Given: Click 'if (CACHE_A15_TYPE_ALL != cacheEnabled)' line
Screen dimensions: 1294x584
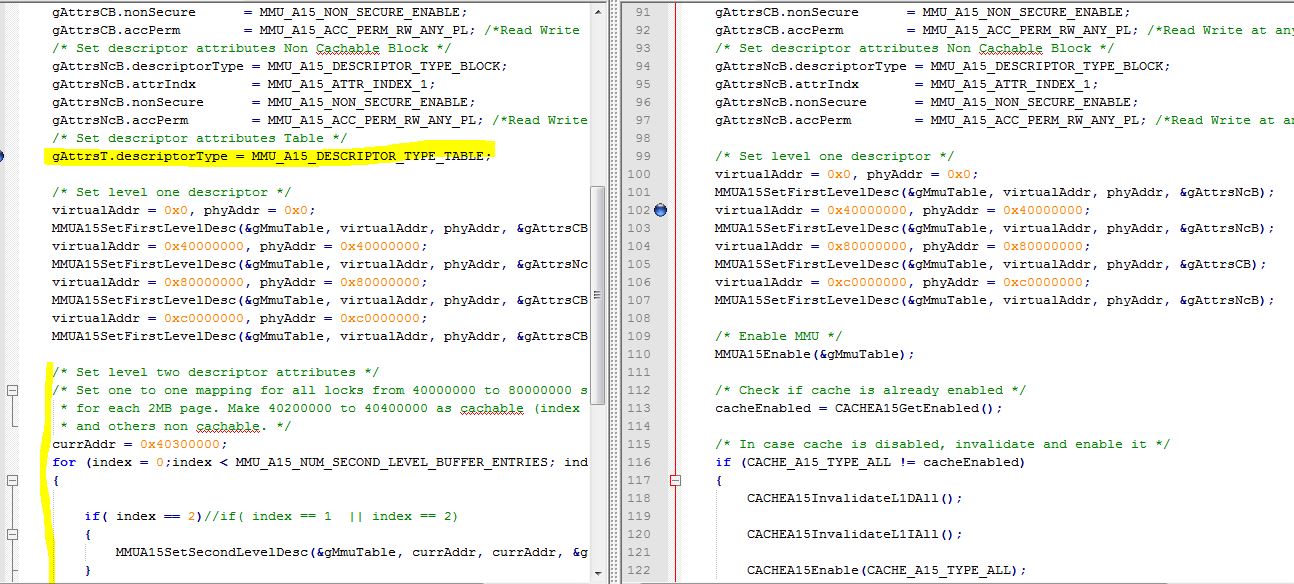Looking at the screenshot, I should pyautogui.click(x=870, y=462).
